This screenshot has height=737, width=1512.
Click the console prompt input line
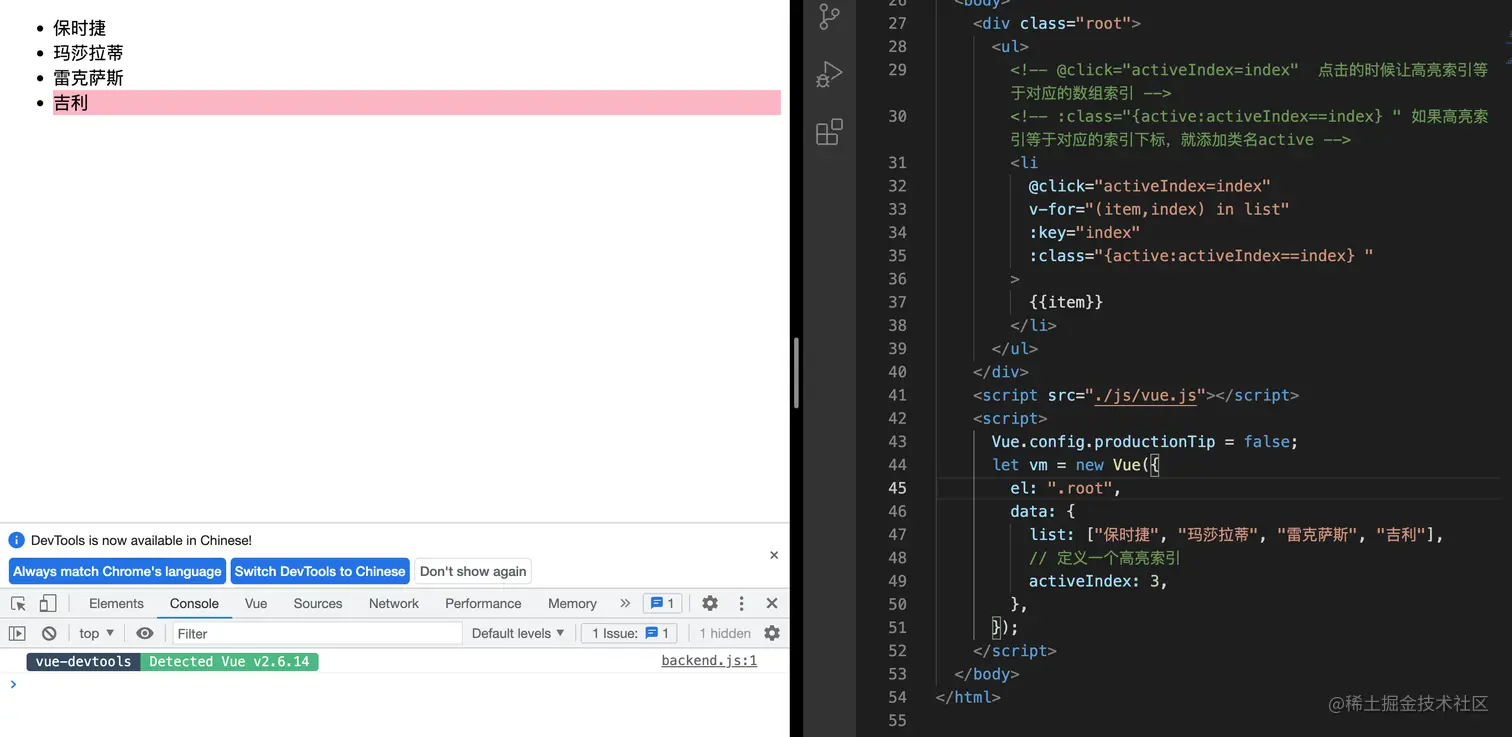tap(400, 684)
